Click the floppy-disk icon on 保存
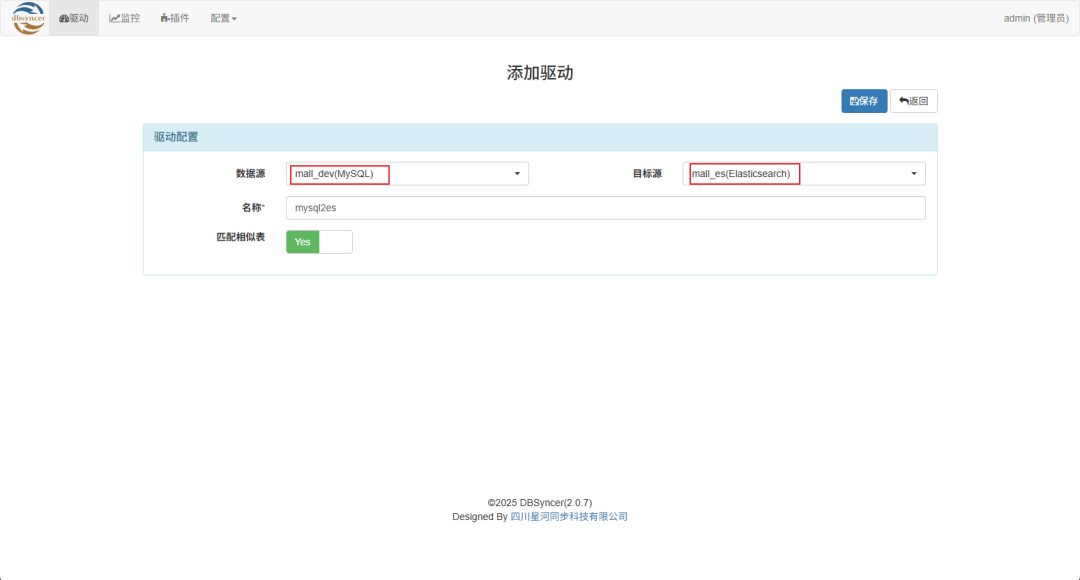Screen dimensions: 1080x580 (x=854, y=101)
